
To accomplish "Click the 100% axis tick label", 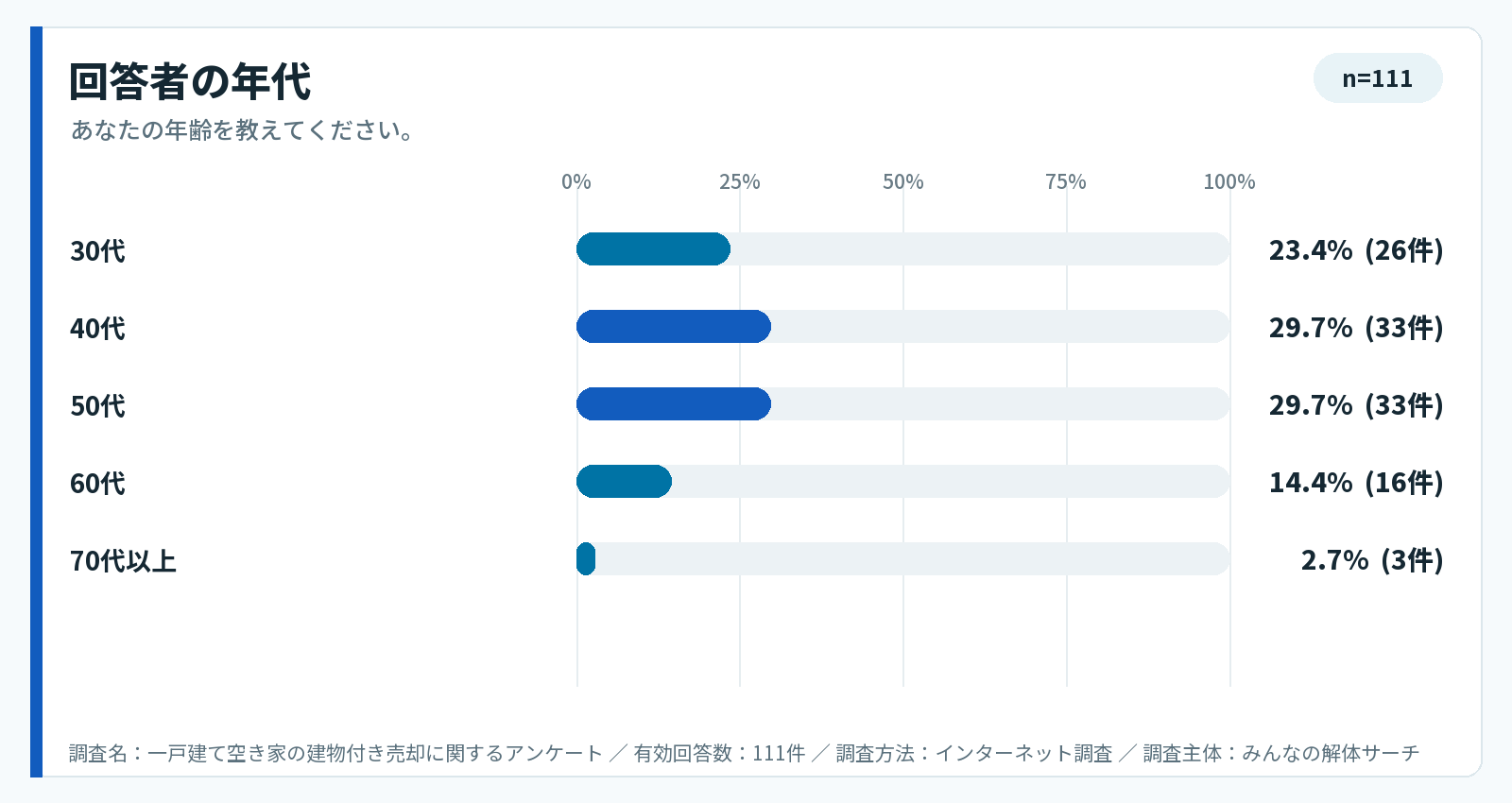I will (1229, 181).
